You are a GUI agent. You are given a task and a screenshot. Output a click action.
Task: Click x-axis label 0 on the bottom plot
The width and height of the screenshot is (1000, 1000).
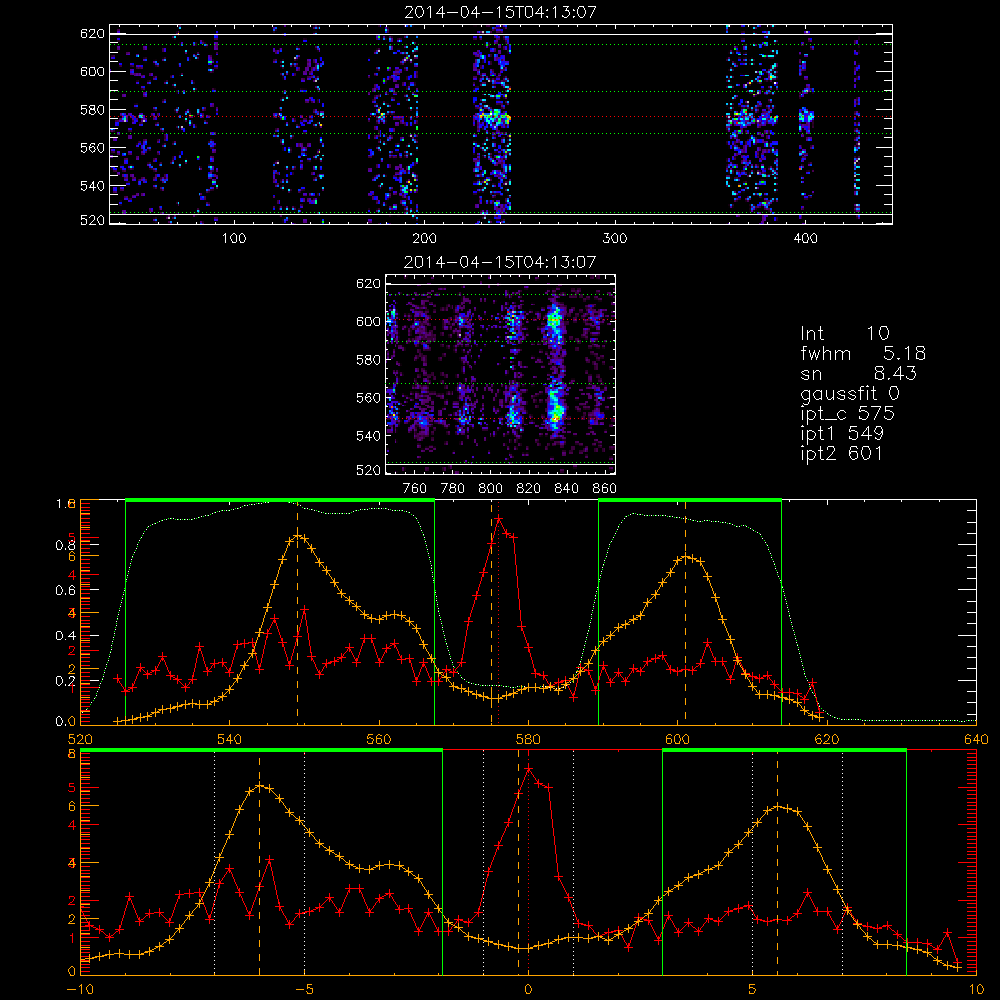pyautogui.click(x=528, y=990)
